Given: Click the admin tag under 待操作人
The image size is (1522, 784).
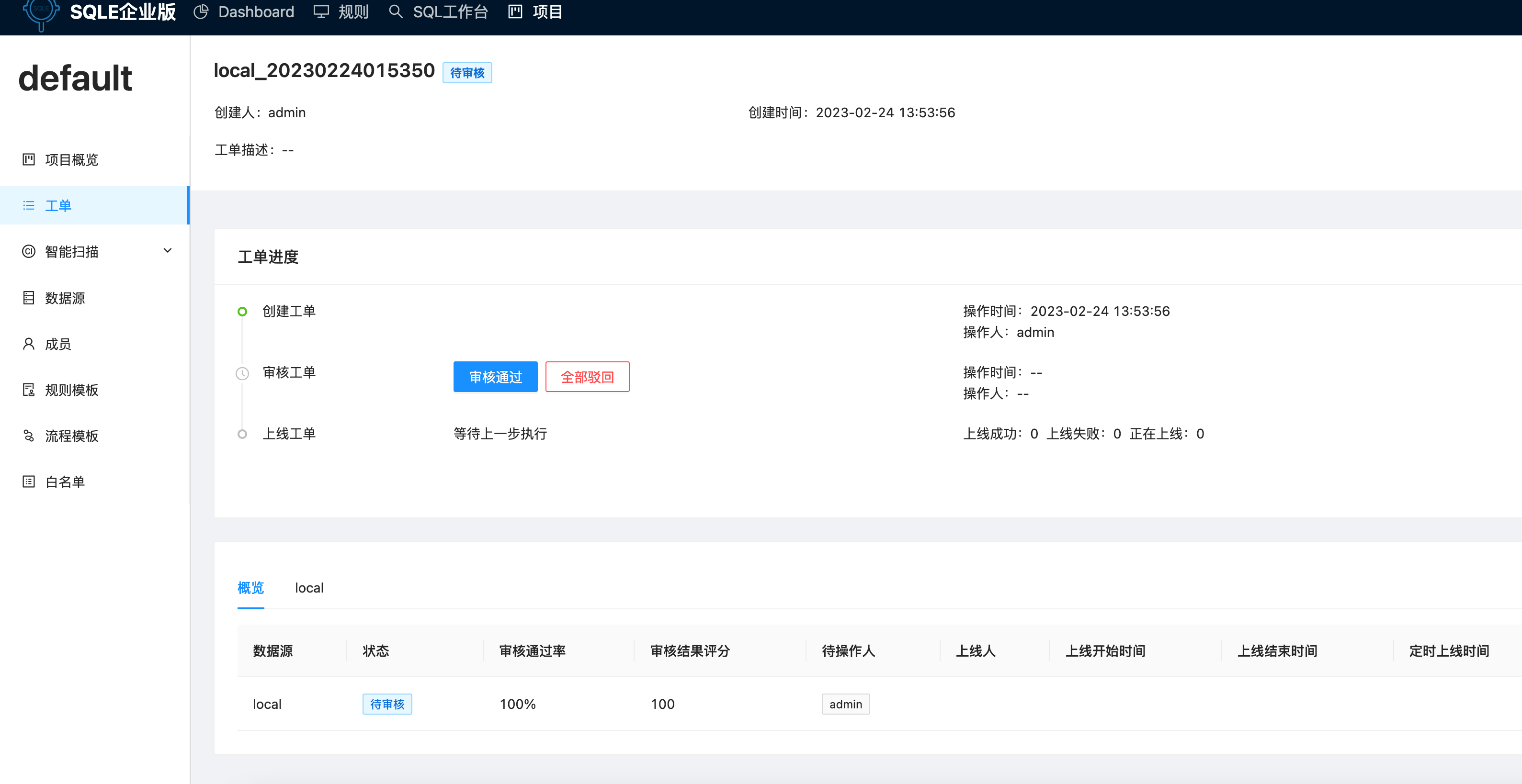Looking at the screenshot, I should (x=845, y=704).
